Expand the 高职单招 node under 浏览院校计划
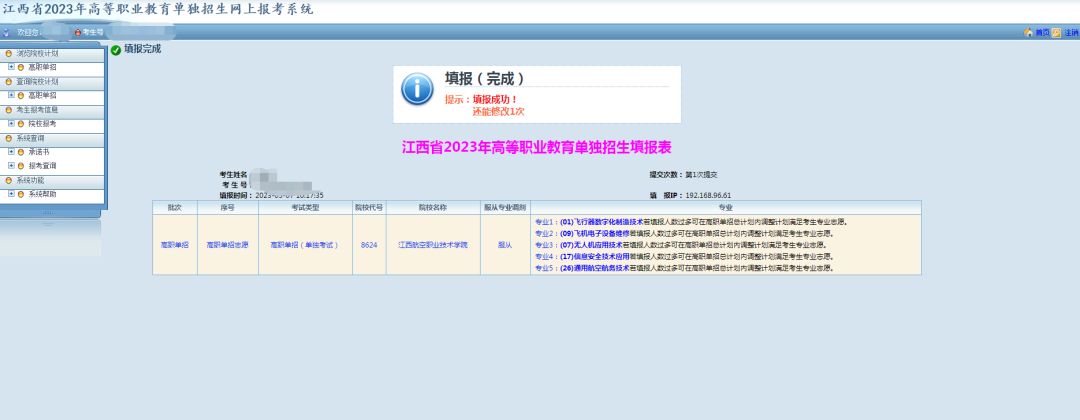Viewport: 1080px width, 420px height. (11, 67)
